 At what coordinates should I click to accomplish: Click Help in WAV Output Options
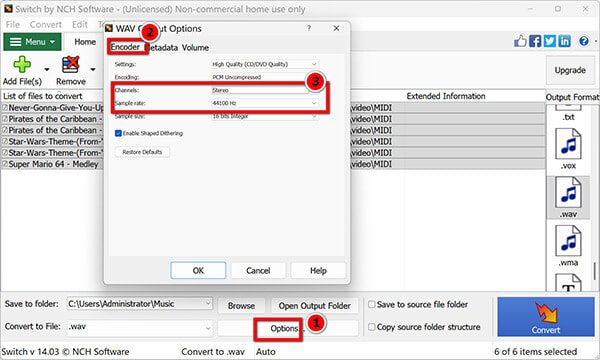click(318, 270)
